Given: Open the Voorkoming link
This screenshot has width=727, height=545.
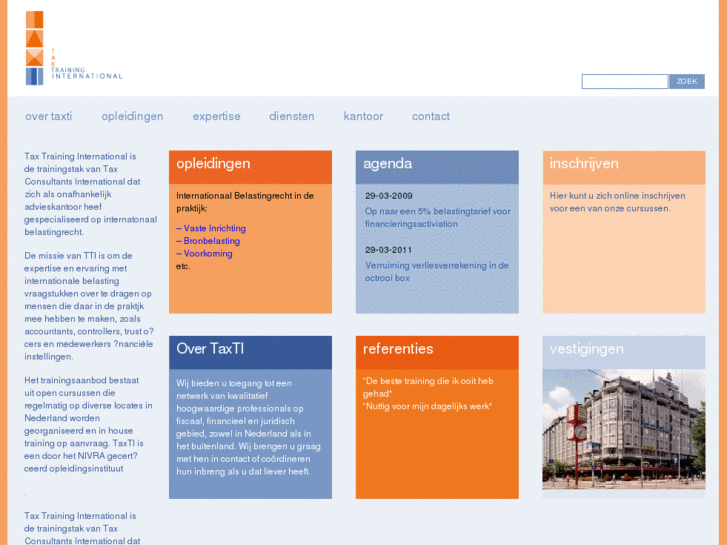Looking at the screenshot, I should pyautogui.click(x=204, y=253).
